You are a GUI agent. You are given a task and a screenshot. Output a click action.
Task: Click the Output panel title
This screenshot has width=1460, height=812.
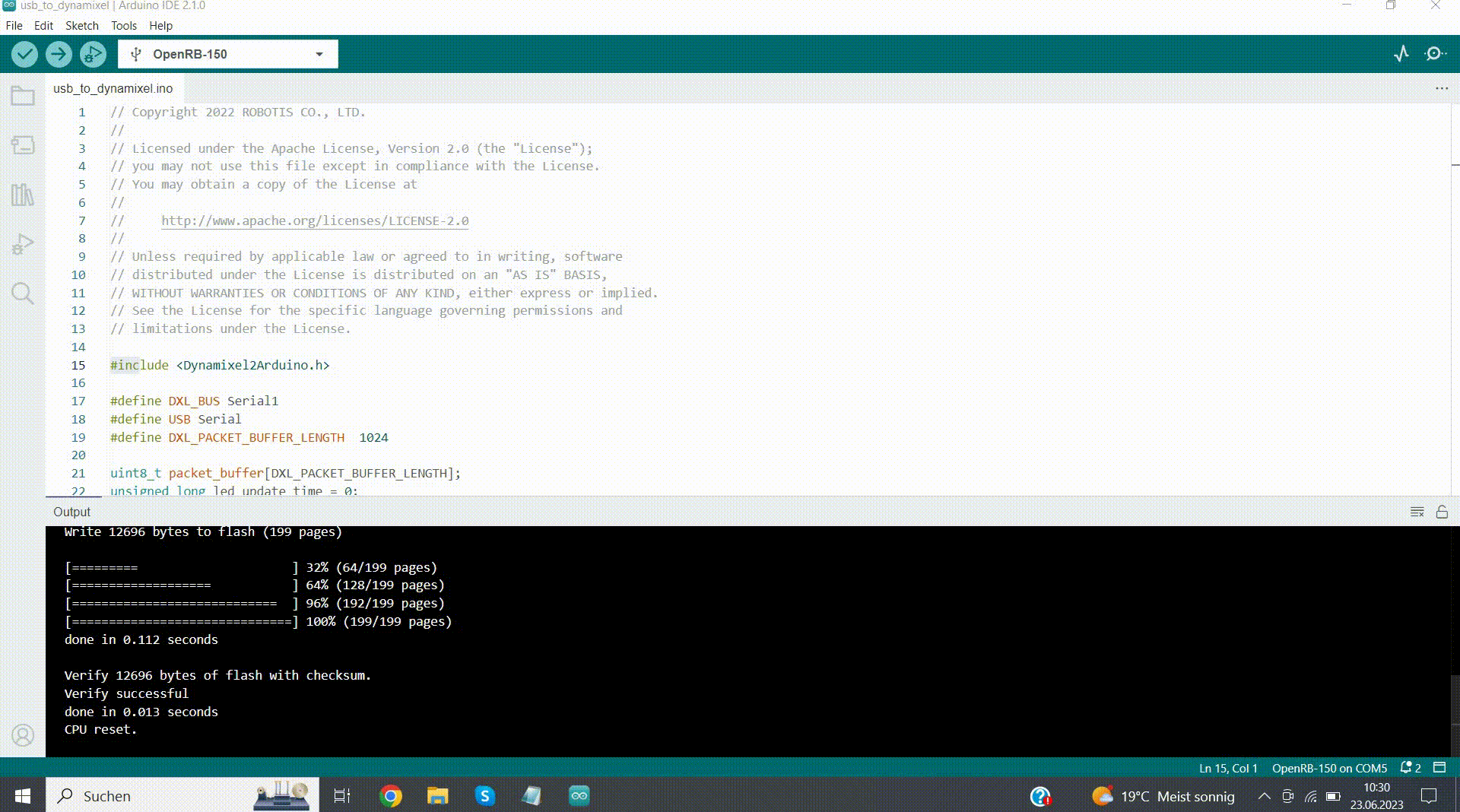tap(71, 512)
